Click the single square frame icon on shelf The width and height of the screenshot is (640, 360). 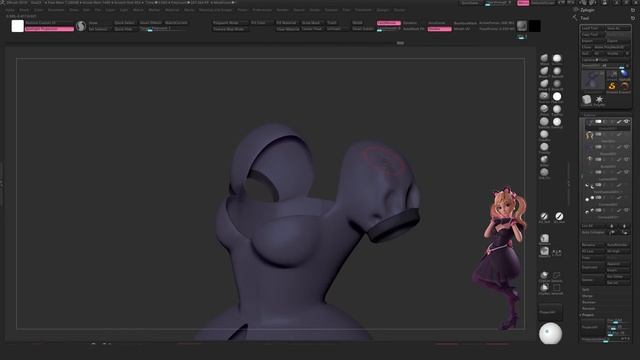[557, 288]
